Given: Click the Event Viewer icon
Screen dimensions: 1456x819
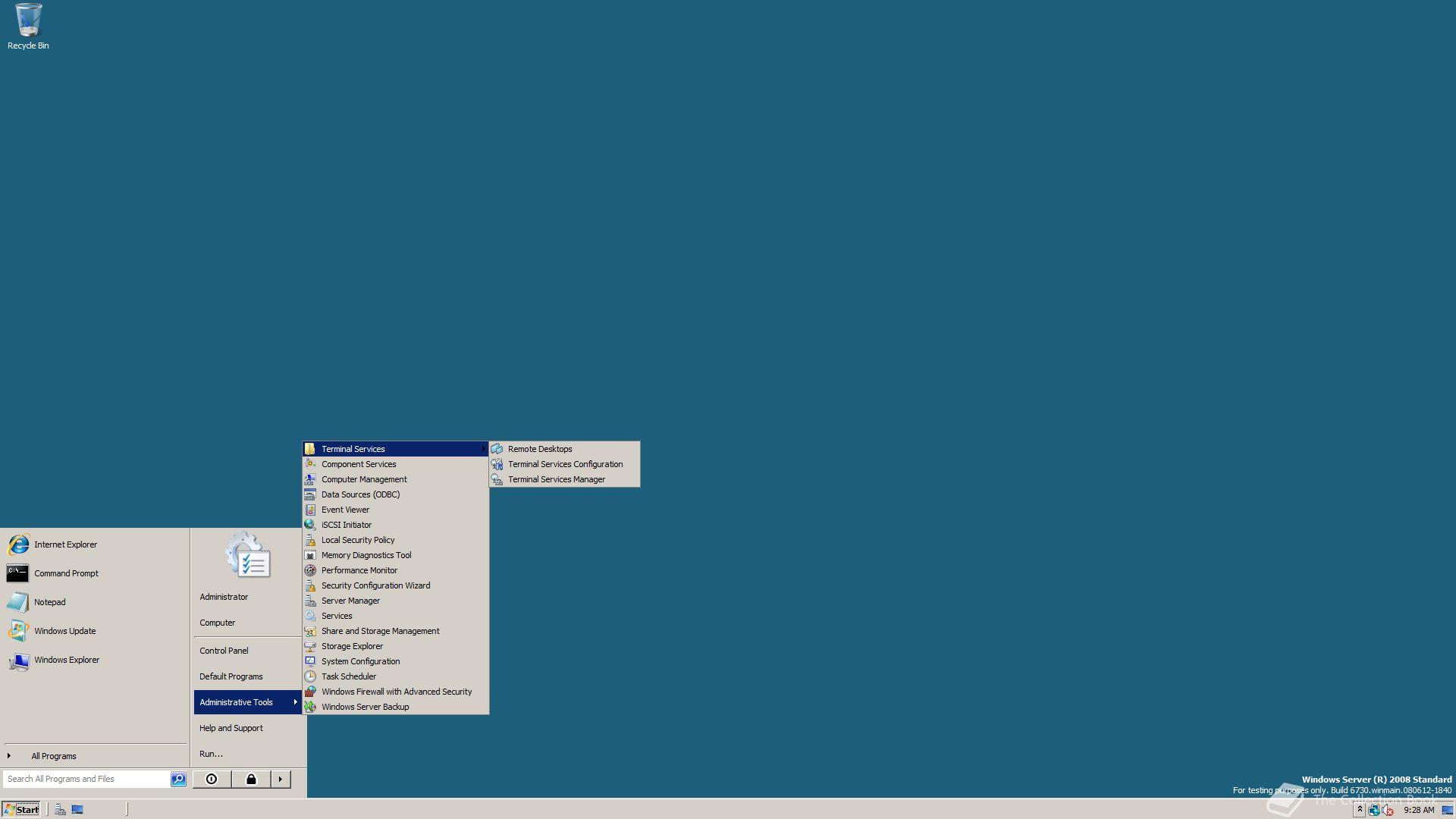Looking at the screenshot, I should pyautogui.click(x=310, y=510).
